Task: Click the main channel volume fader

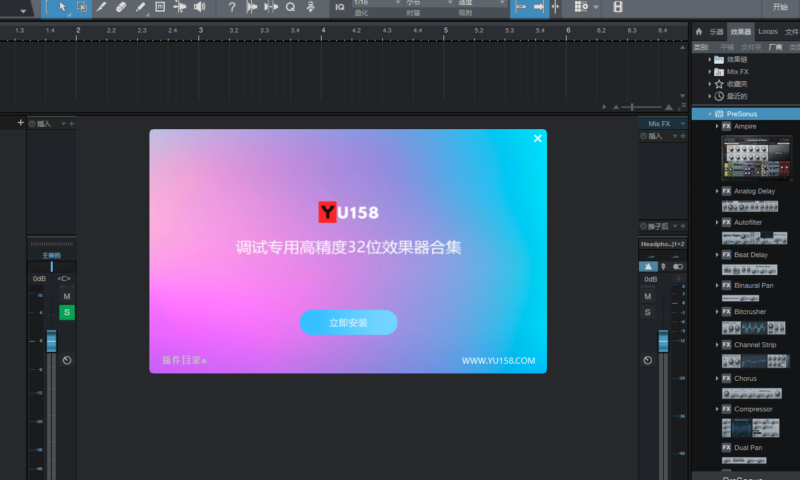Action: pos(51,342)
